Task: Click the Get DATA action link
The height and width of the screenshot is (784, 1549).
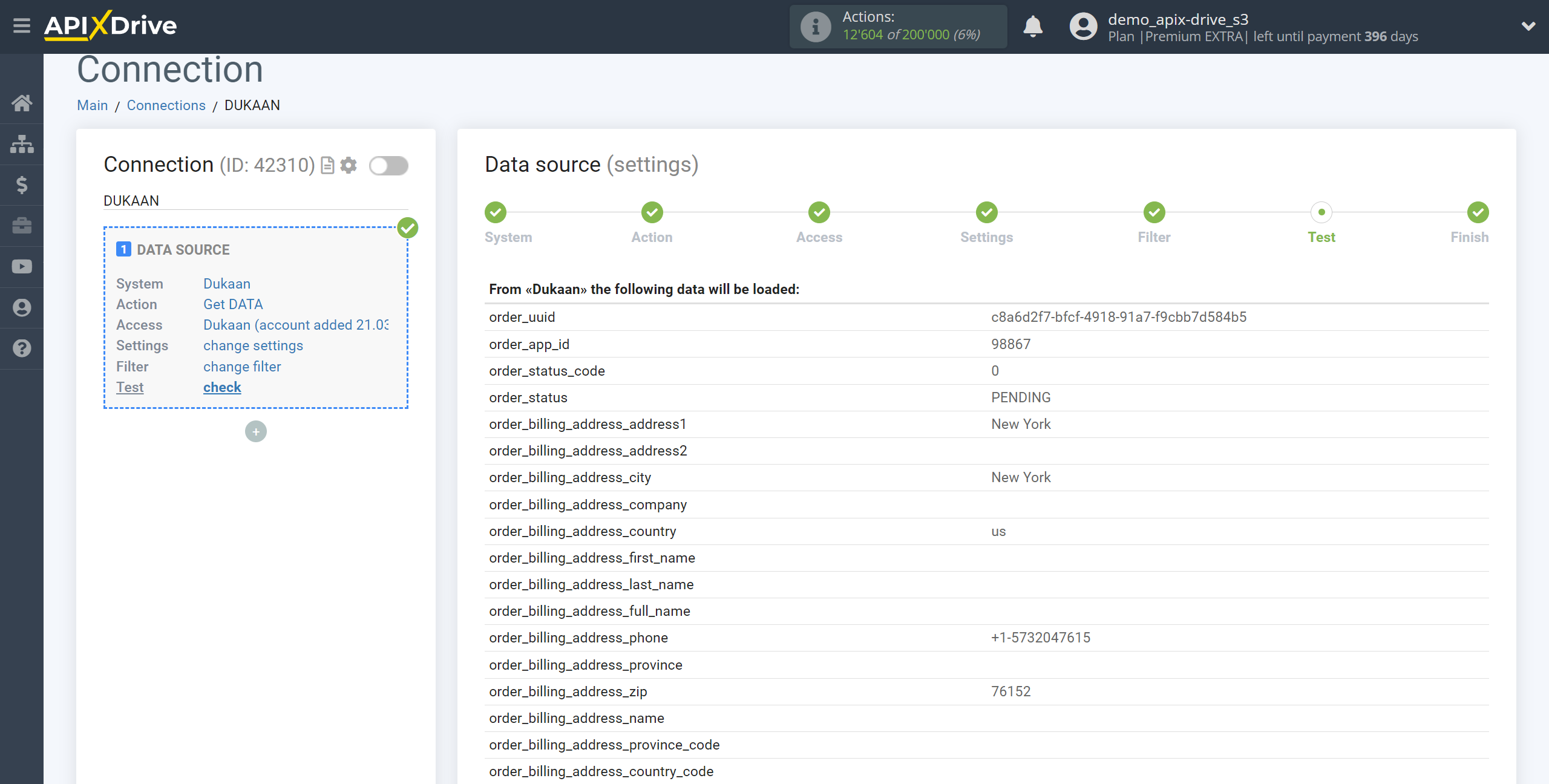Action: (233, 304)
